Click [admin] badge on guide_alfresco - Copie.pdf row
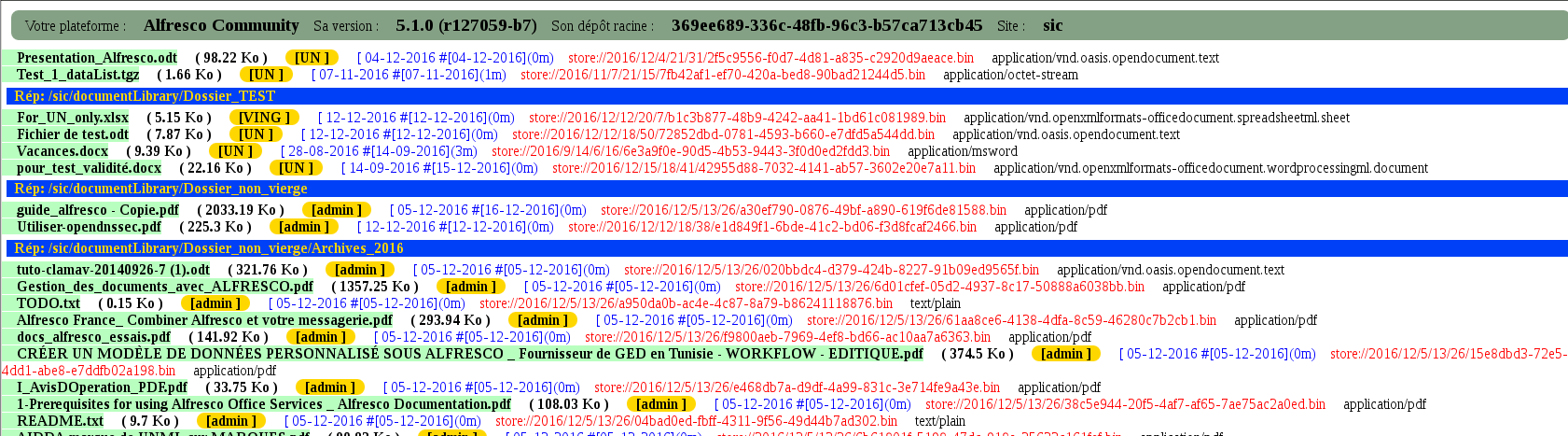Screen dimensions: 1568x436 pyautogui.click(x=337, y=210)
